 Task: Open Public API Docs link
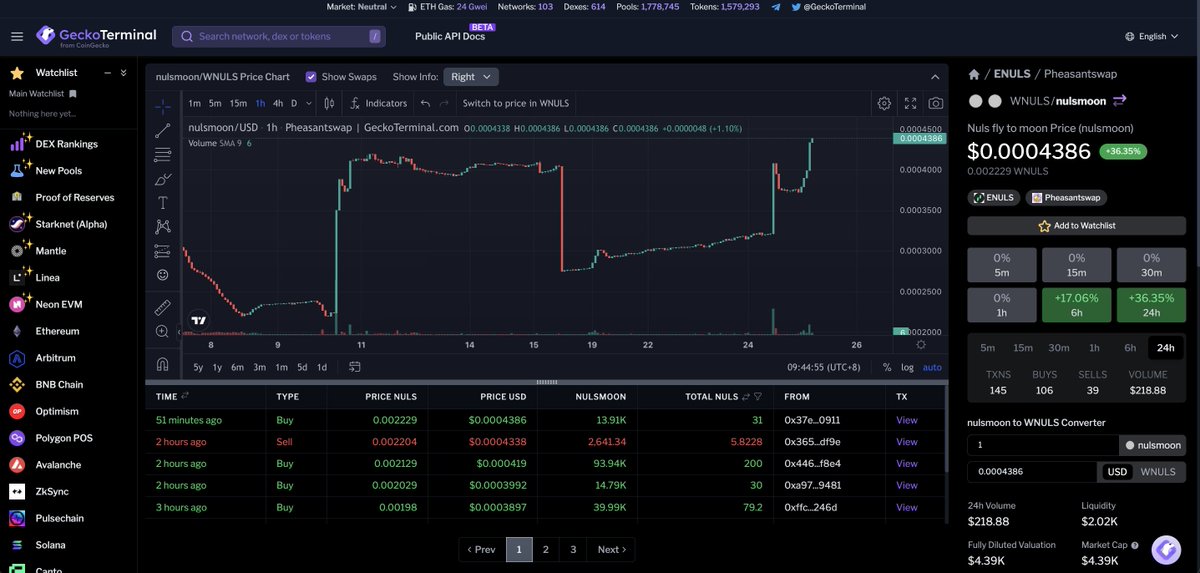(x=450, y=37)
